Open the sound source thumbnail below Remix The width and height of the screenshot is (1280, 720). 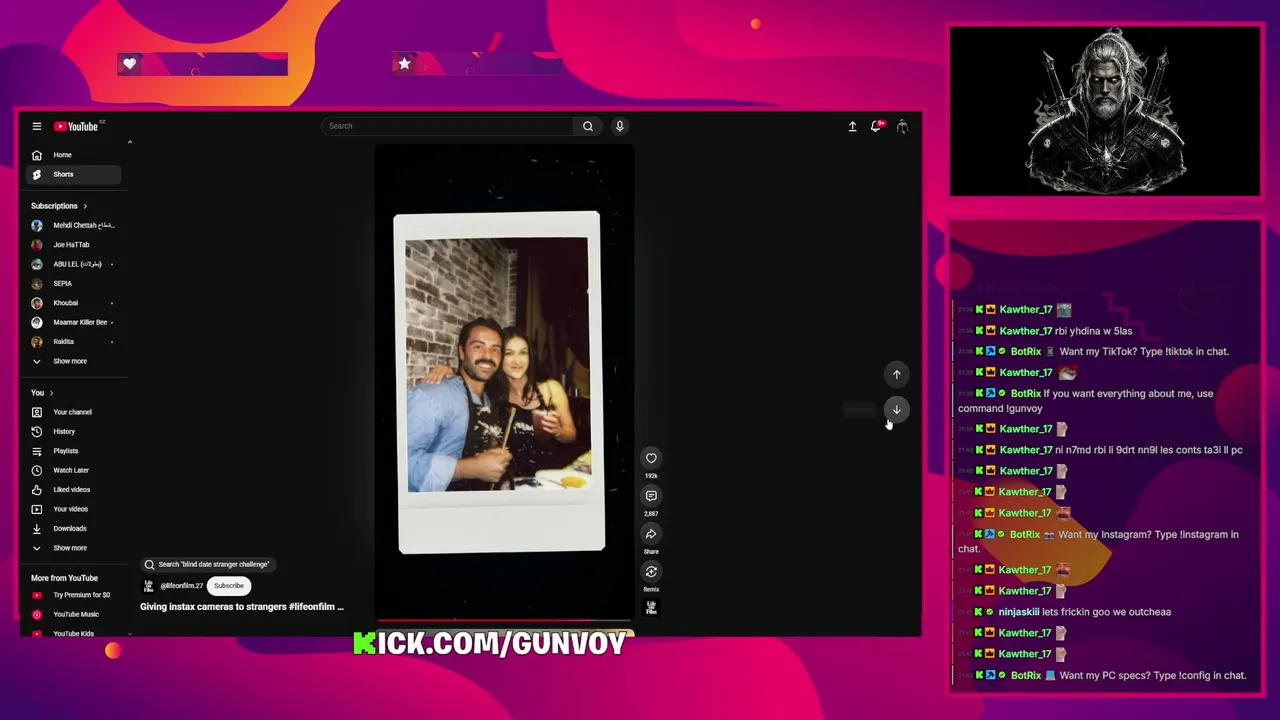pos(651,607)
